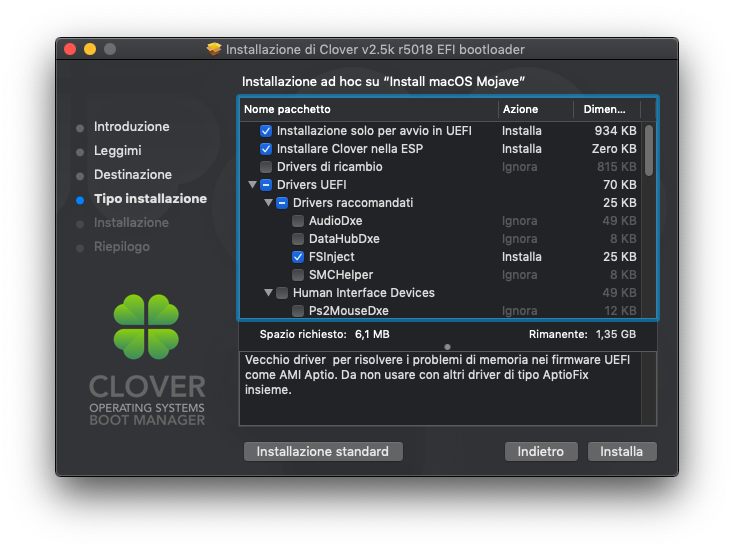Check the AudioDxe driver checkbox

click(x=298, y=221)
